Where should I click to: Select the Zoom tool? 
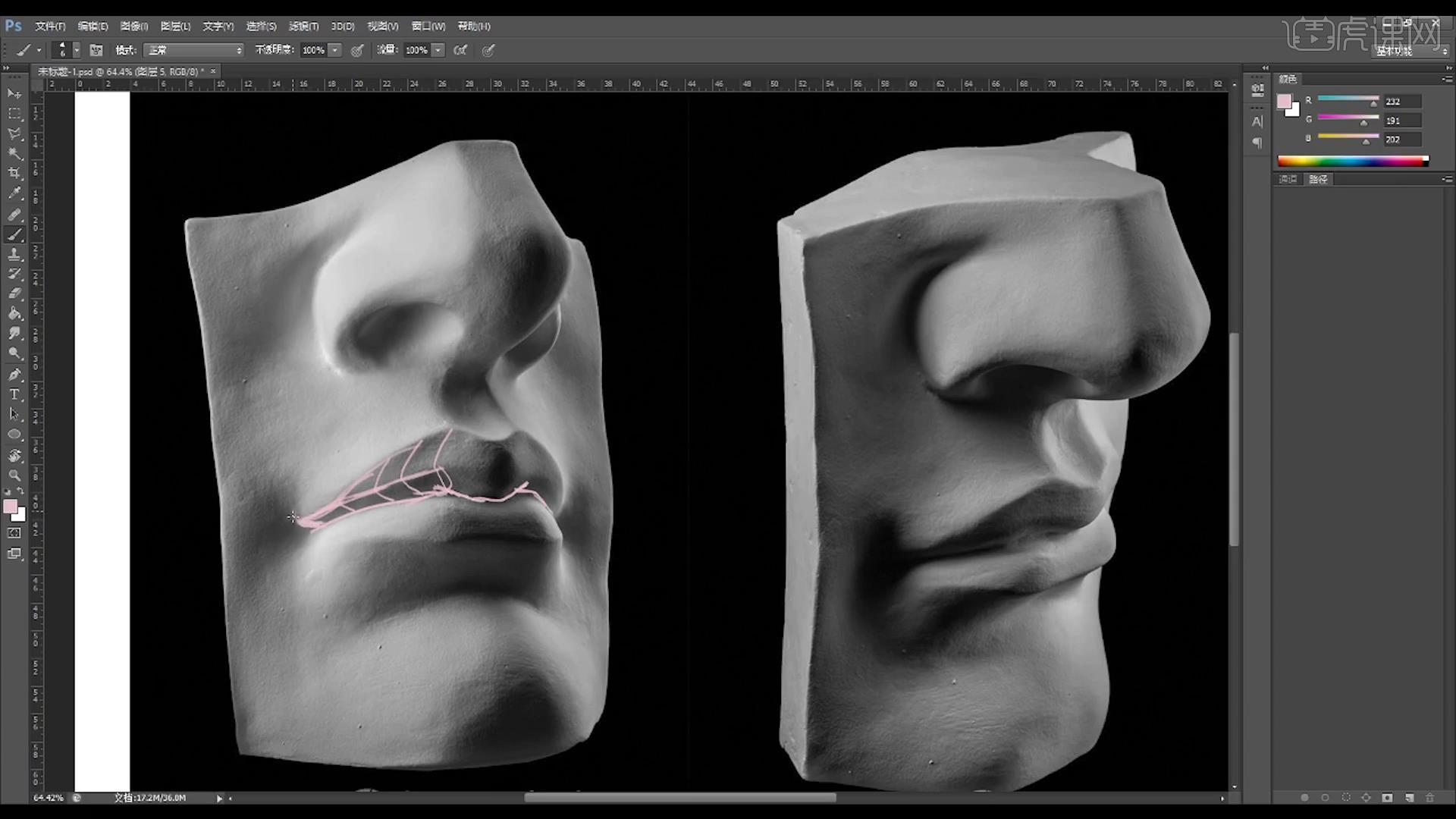click(x=14, y=475)
